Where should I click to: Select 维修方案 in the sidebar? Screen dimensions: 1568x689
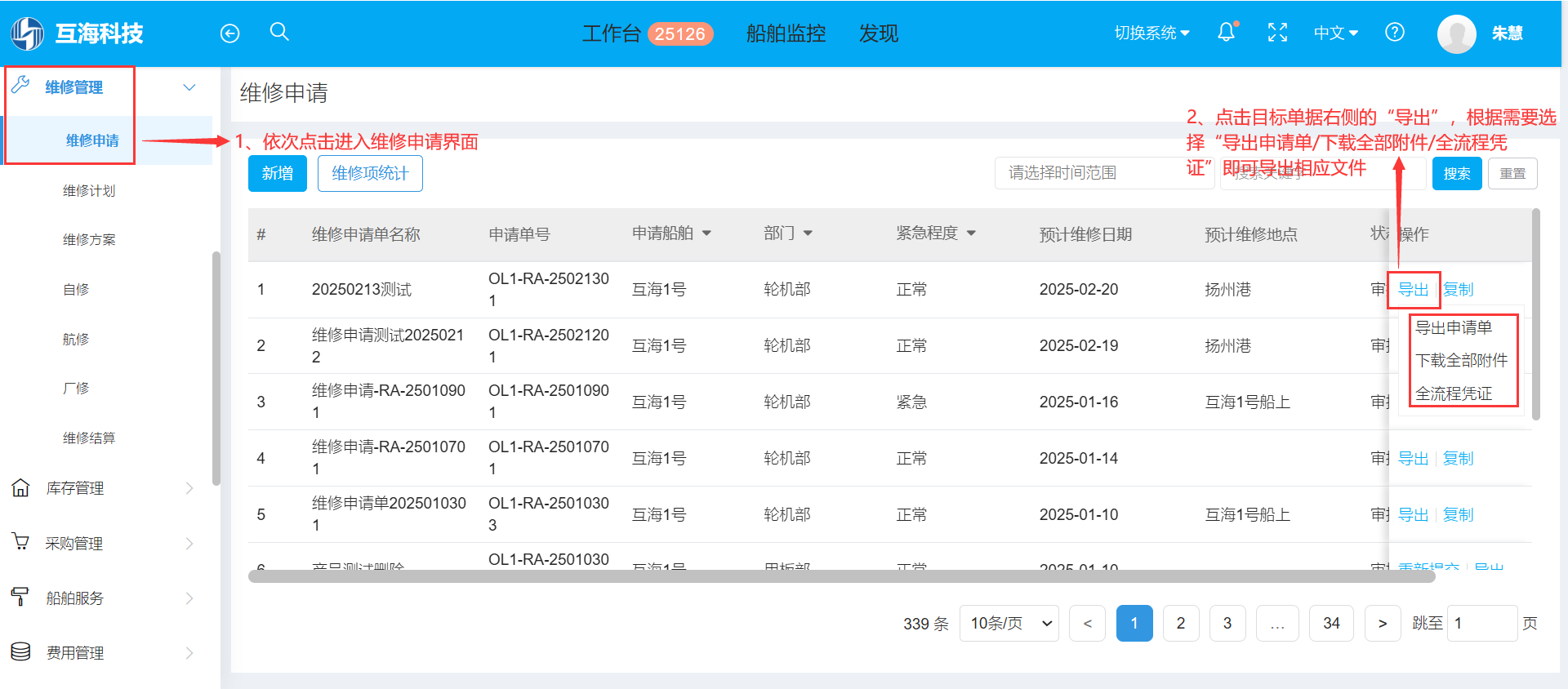[x=89, y=239]
